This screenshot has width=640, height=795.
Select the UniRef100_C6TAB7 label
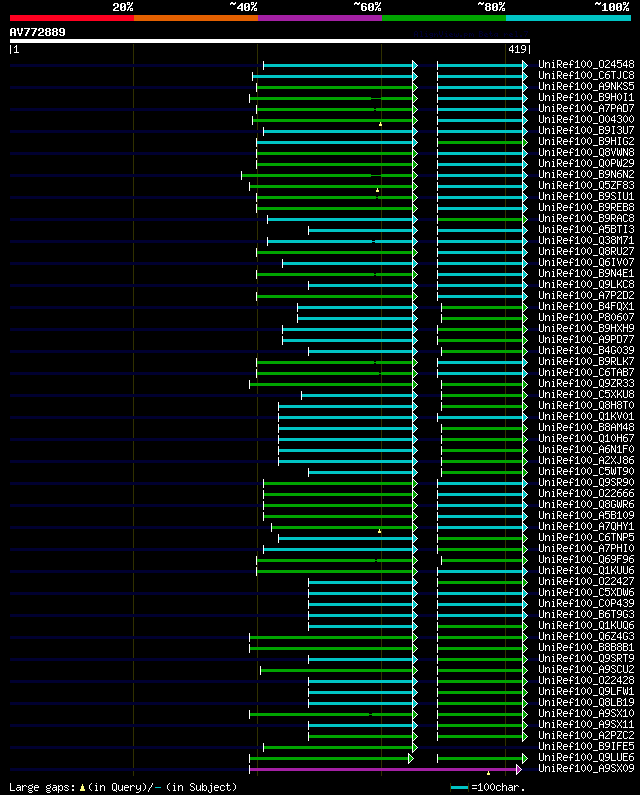pyautogui.click(x=586, y=373)
